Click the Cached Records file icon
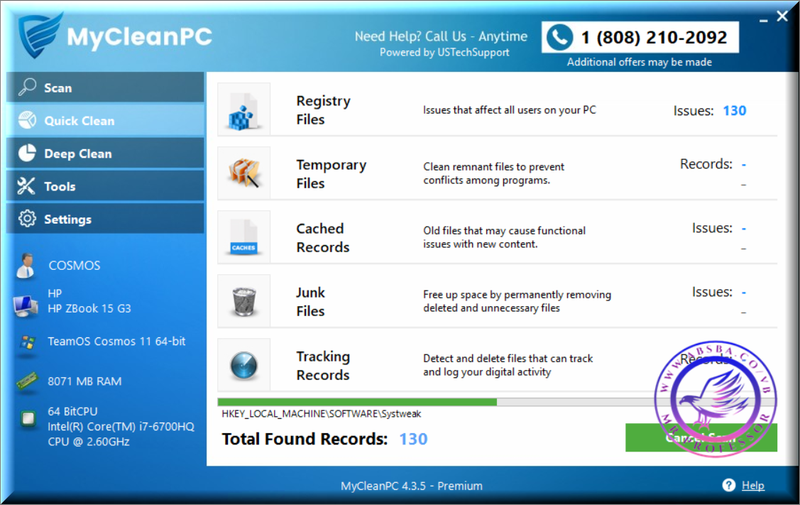The height and width of the screenshot is (505, 800). pos(243,237)
